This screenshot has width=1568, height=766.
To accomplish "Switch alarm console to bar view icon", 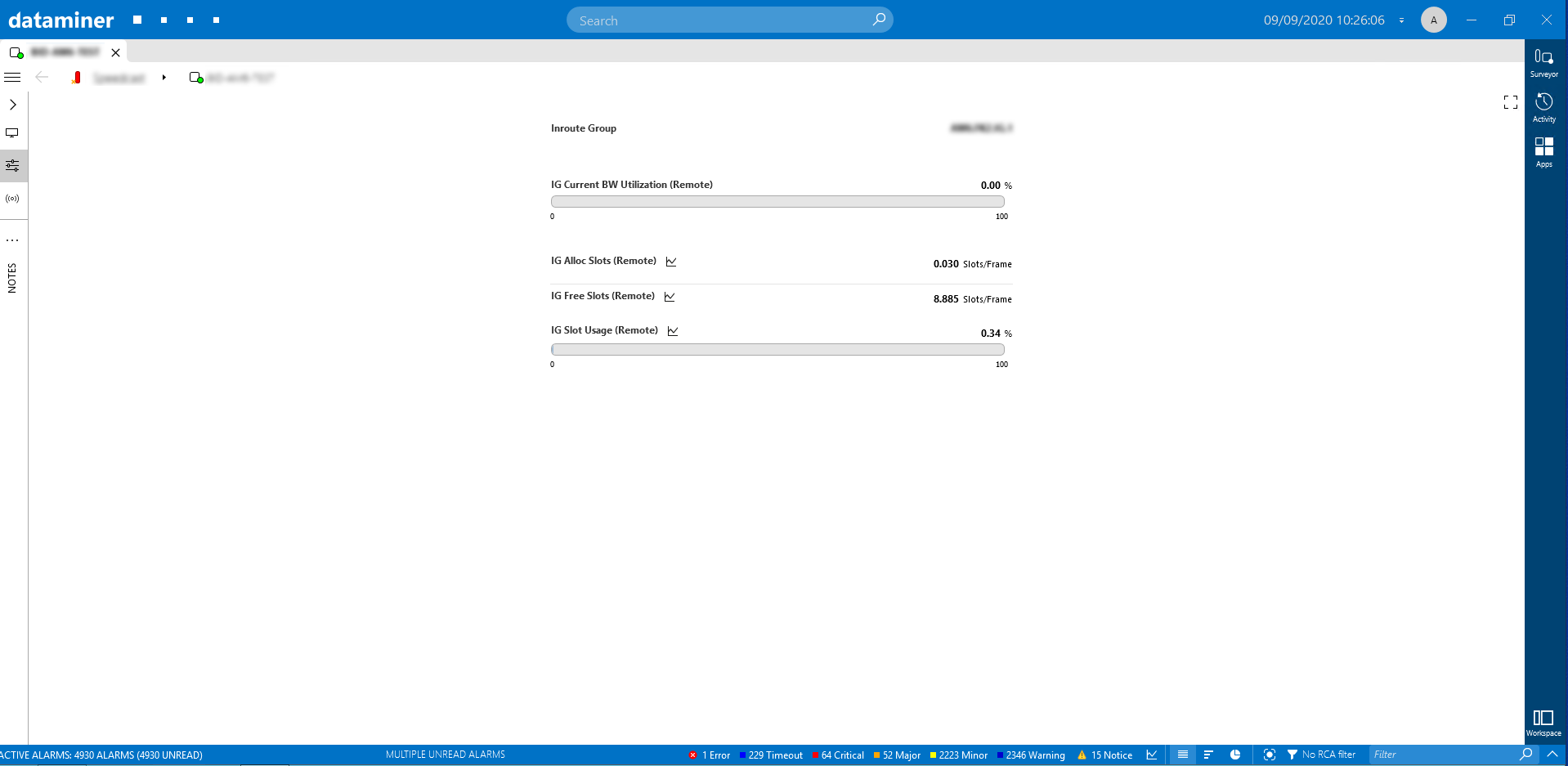I will coord(1208,755).
